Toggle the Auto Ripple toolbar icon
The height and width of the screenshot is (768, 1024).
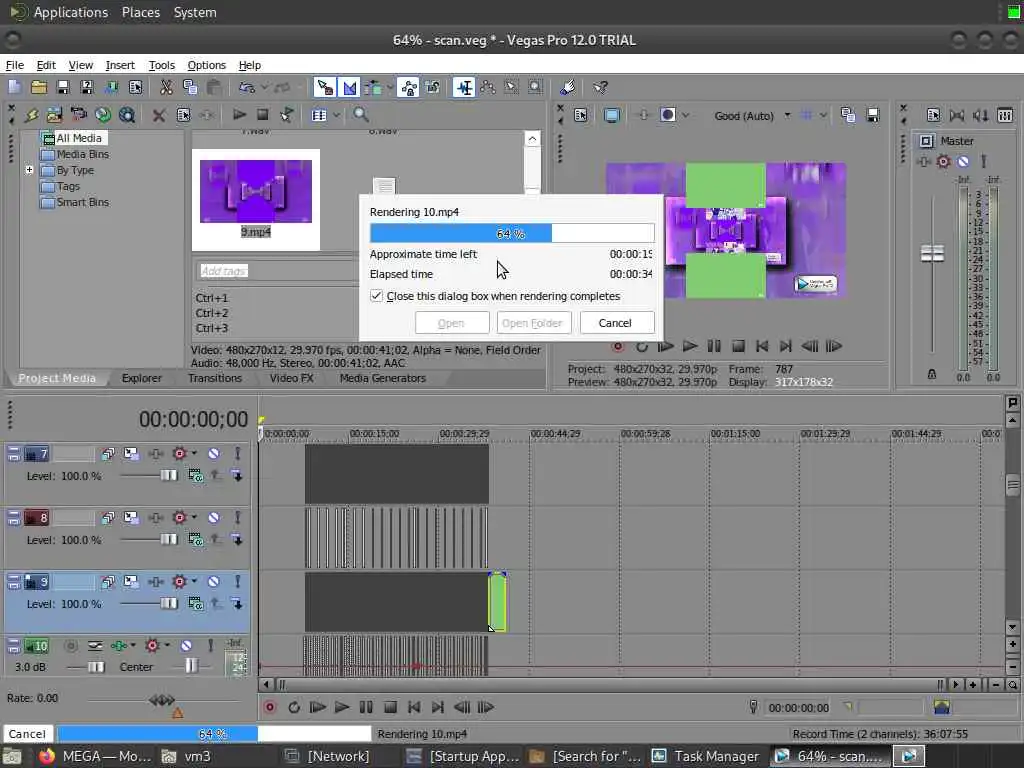(x=374, y=87)
